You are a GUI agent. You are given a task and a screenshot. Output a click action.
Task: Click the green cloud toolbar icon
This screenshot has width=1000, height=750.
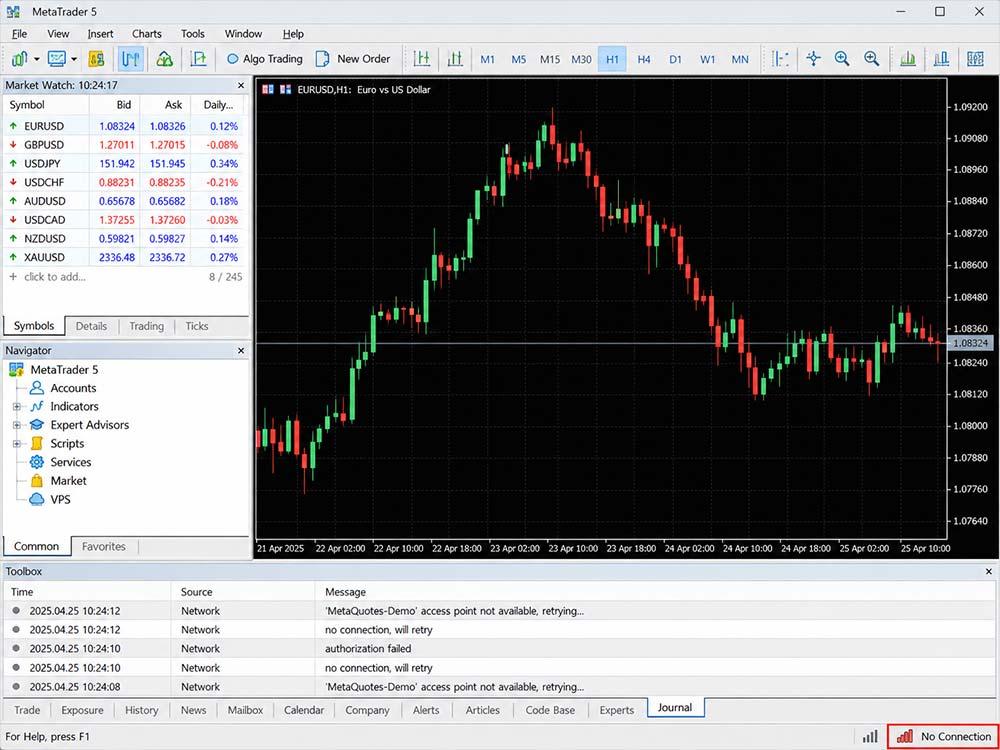(165, 59)
